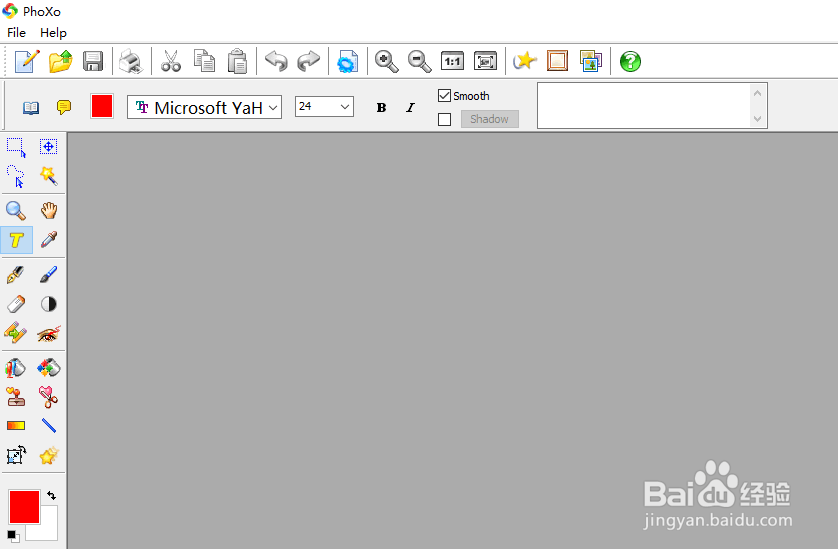Select the hand pan tool
The image size is (838, 549).
[49, 210]
